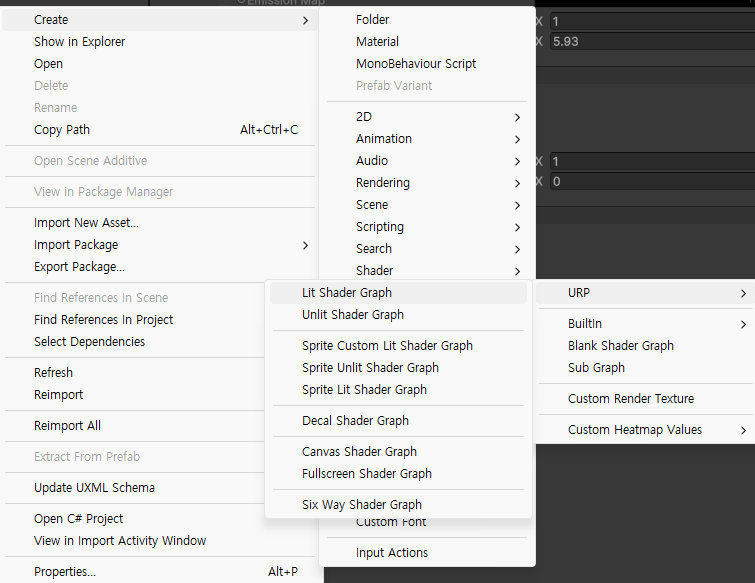This screenshot has width=755, height=583.
Task: Pick Decal Shader Graph option
Action: click(355, 421)
